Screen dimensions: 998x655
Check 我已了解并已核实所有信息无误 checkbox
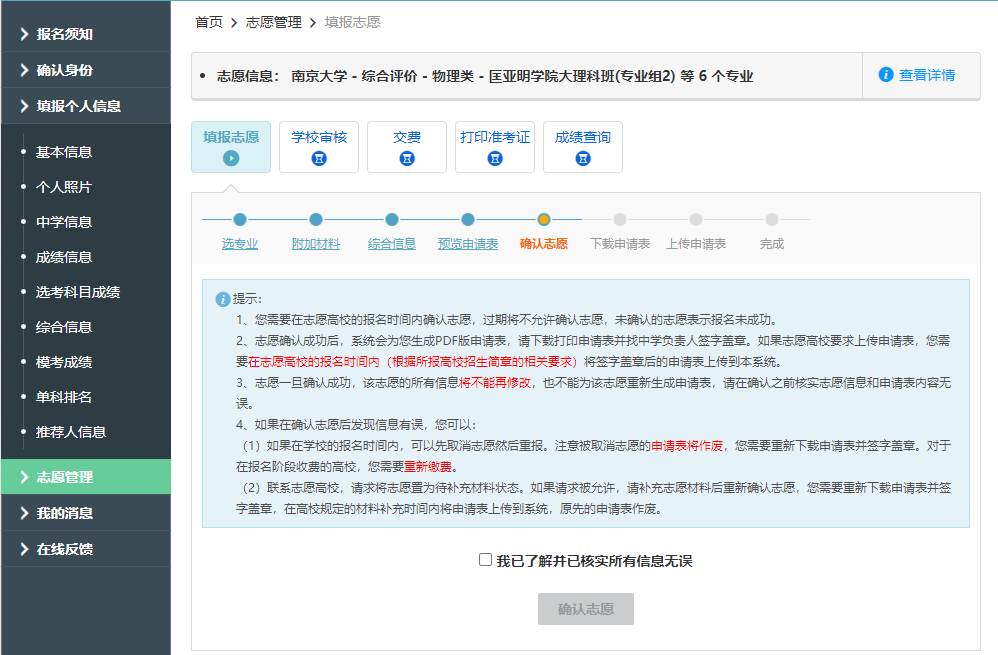(x=486, y=560)
